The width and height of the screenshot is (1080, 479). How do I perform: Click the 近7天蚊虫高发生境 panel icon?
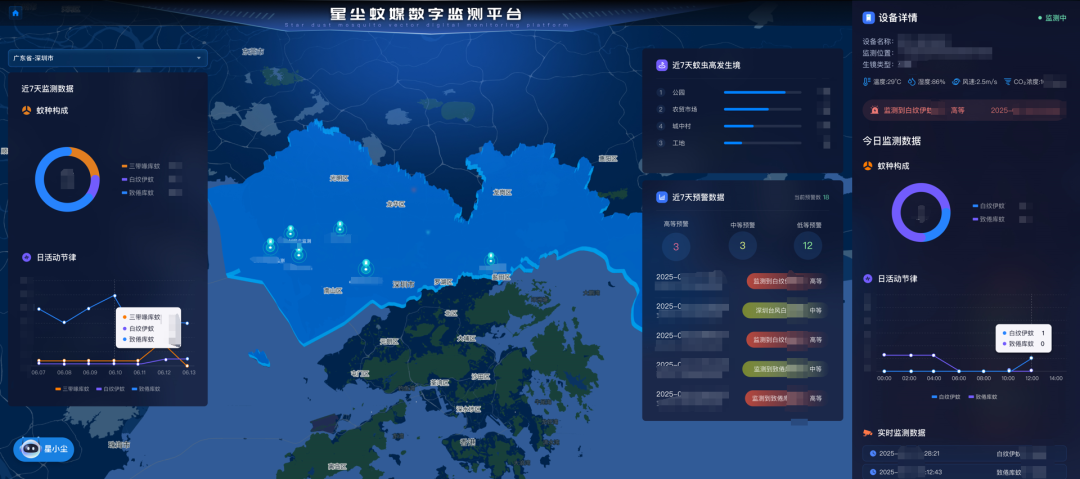(x=662, y=65)
